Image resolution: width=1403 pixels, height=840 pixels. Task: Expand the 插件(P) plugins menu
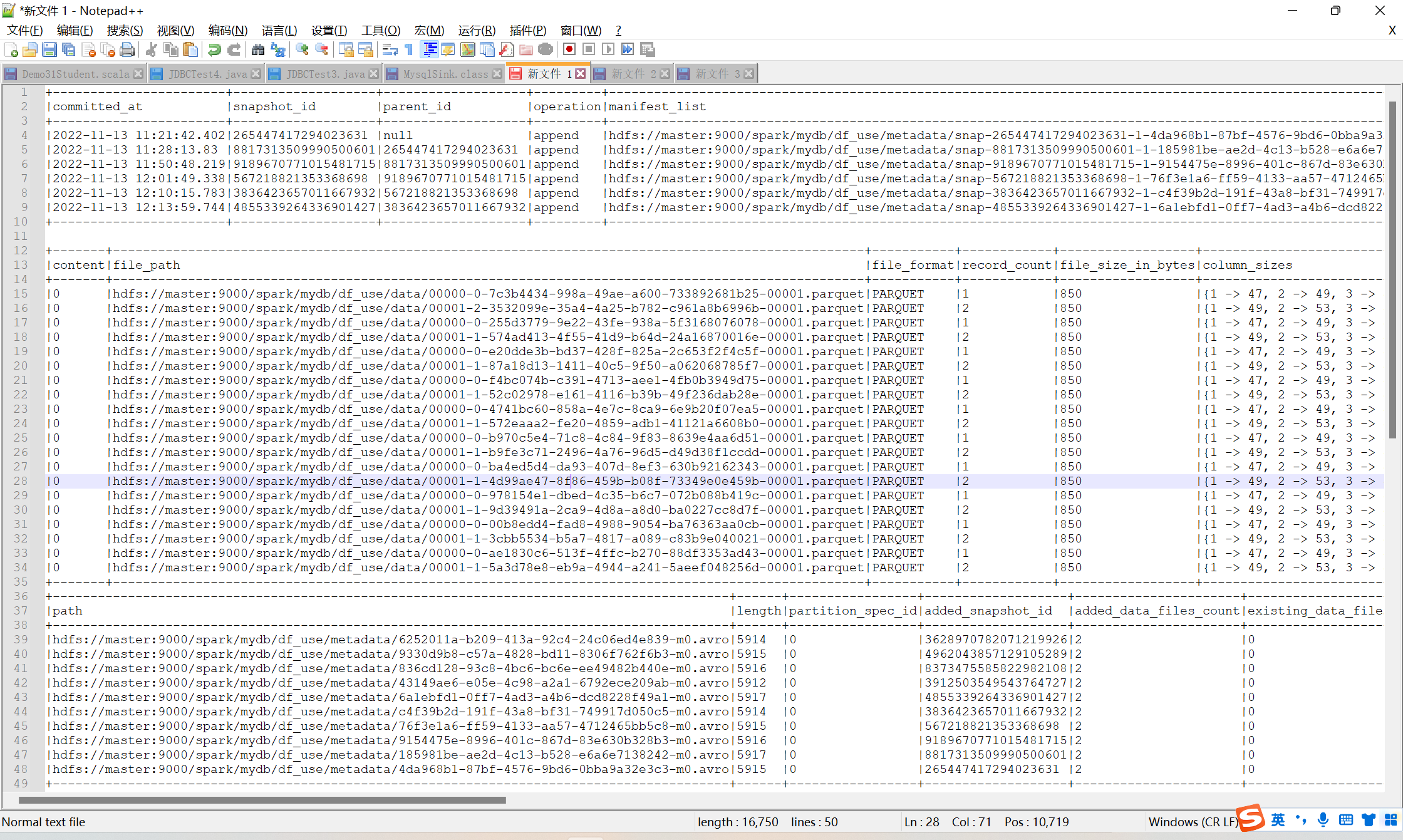coord(527,30)
